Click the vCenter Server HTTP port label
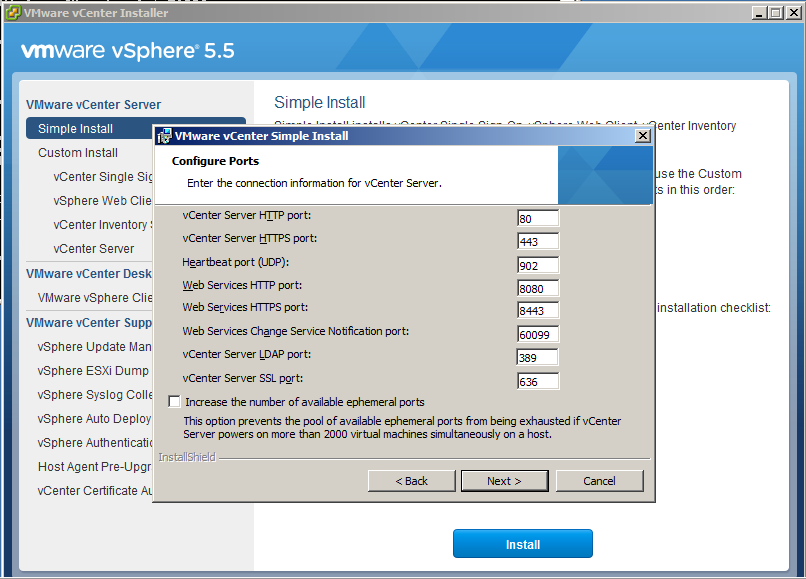This screenshot has width=806, height=579. 247,215
